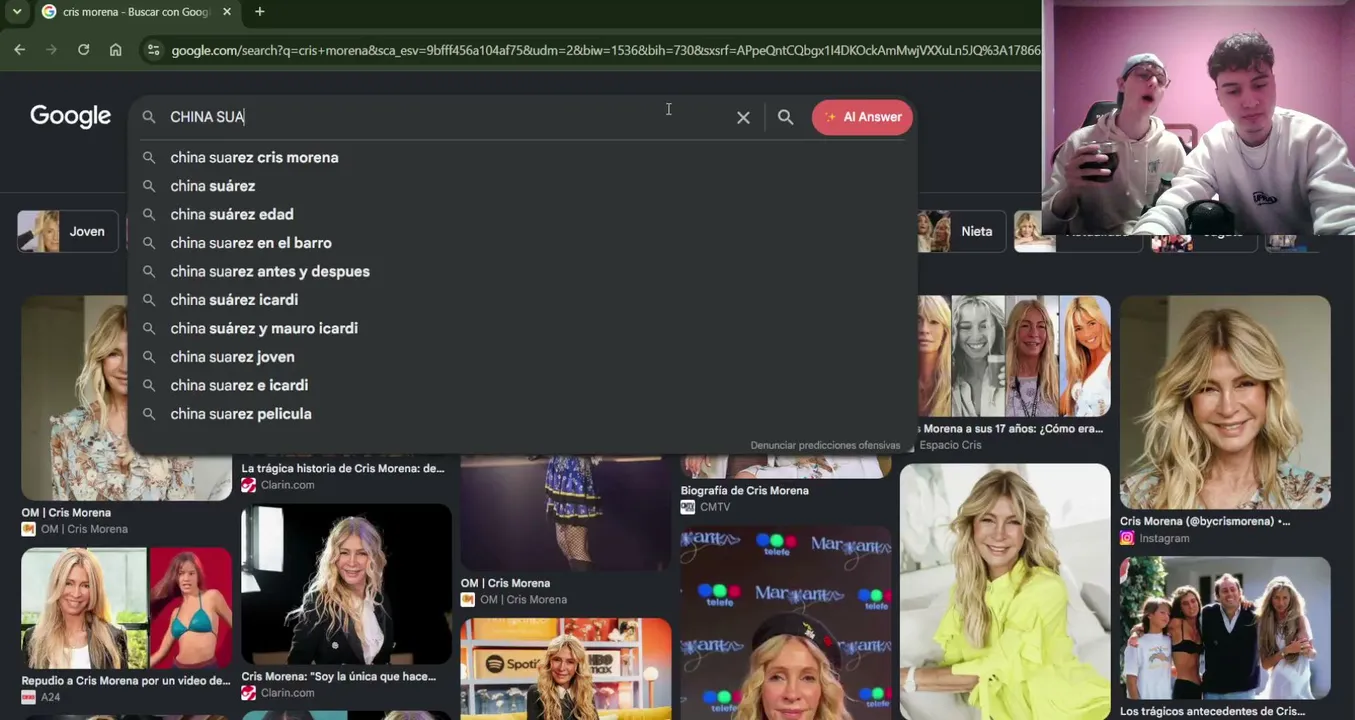Image resolution: width=1355 pixels, height=720 pixels.
Task: Open image of Cris Morena in yellow blouse
Action: 1005,591
